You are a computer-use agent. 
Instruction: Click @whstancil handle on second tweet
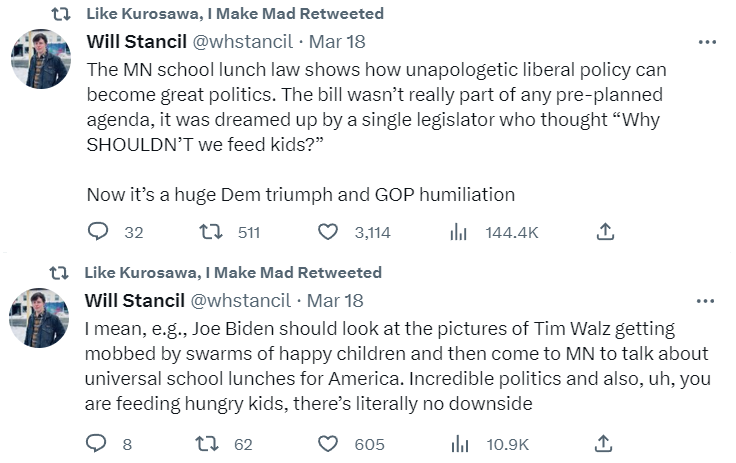(240, 300)
